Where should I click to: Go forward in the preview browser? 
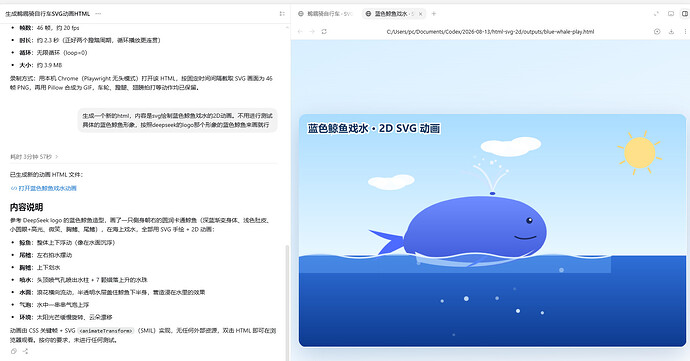(x=312, y=32)
